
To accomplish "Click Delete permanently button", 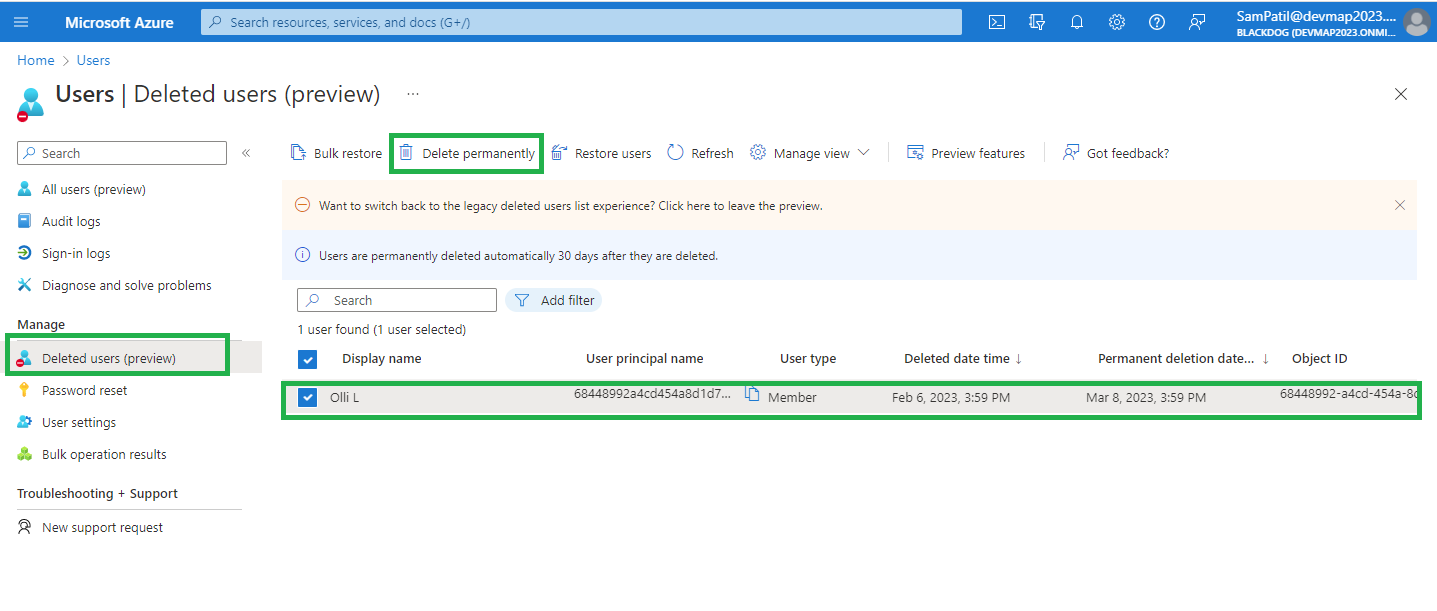I will [467, 153].
